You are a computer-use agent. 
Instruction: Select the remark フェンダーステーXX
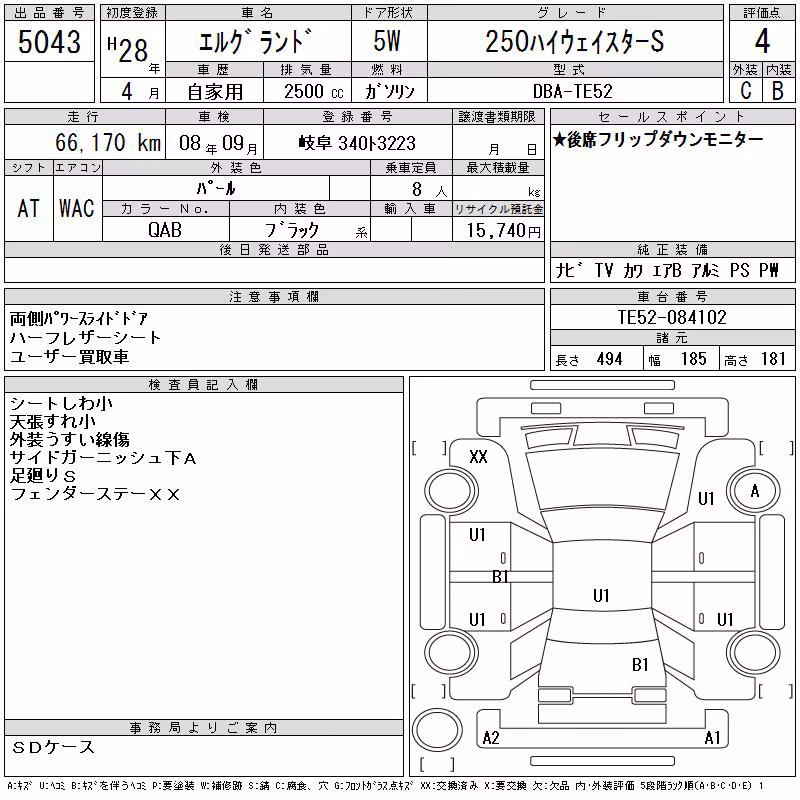click(95, 494)
